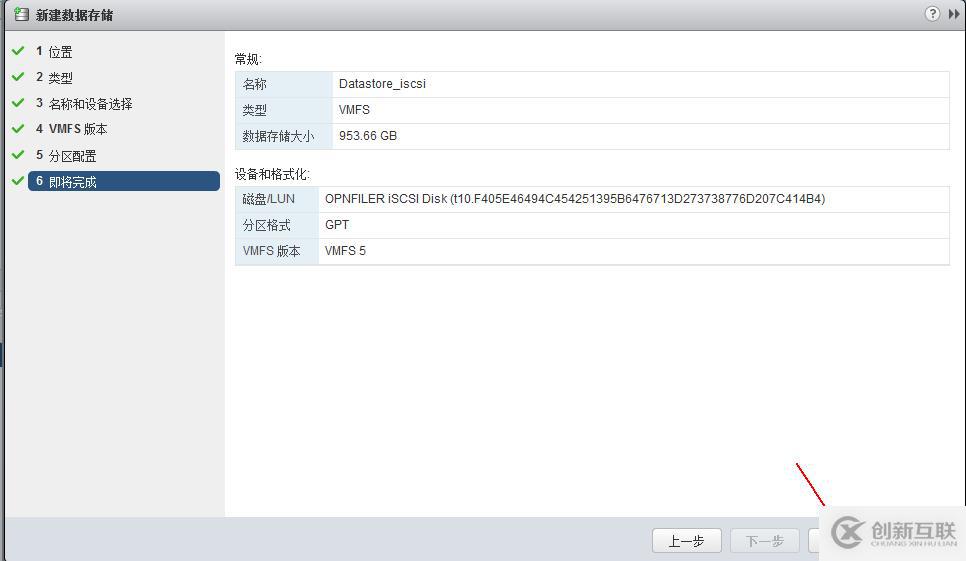Select the GPT partition format value
Image resolution: width=966 pixels, height=561 pixels.
(337, 225)
